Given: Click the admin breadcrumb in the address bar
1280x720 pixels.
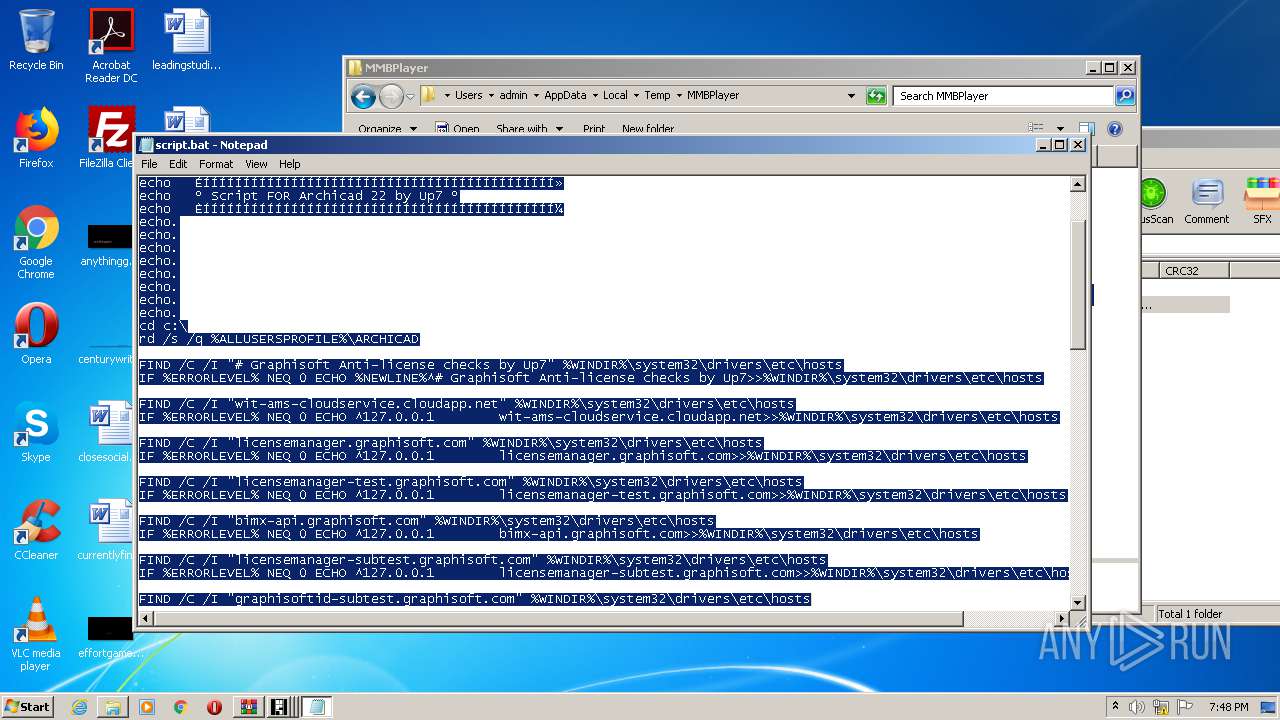Looking at the screenshot, I should [513, 95].
